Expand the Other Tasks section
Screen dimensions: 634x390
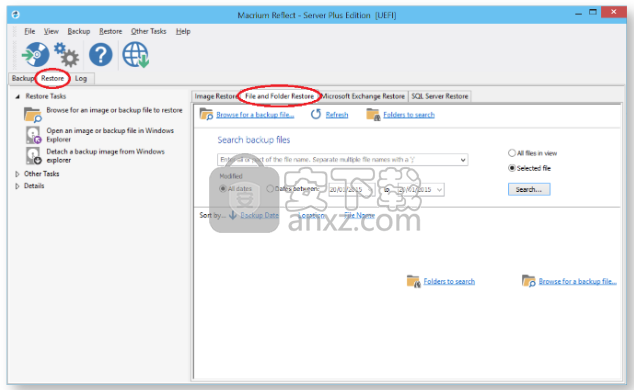[17, 174]
